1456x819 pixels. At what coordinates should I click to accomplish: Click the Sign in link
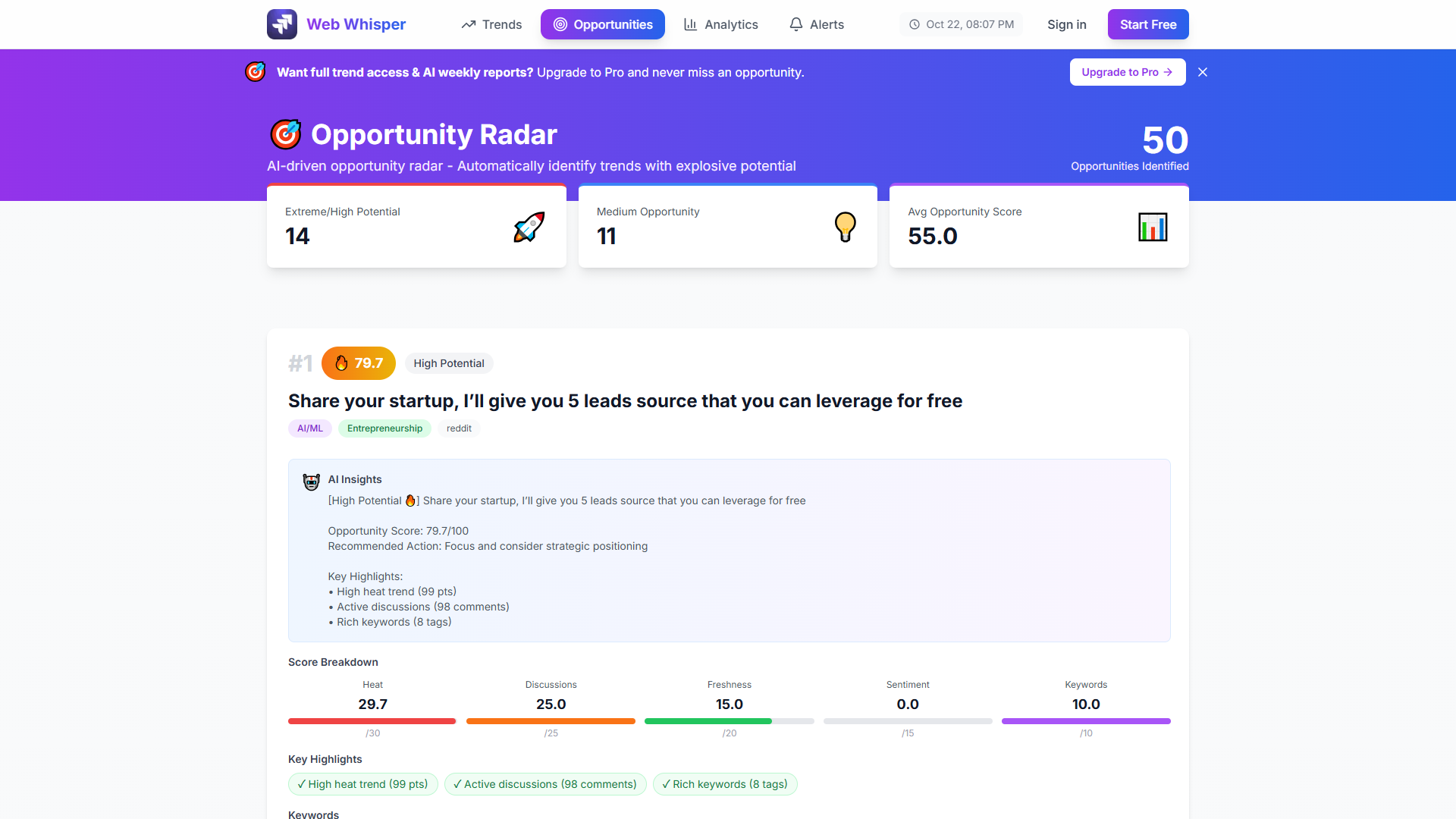point(1066,24)
